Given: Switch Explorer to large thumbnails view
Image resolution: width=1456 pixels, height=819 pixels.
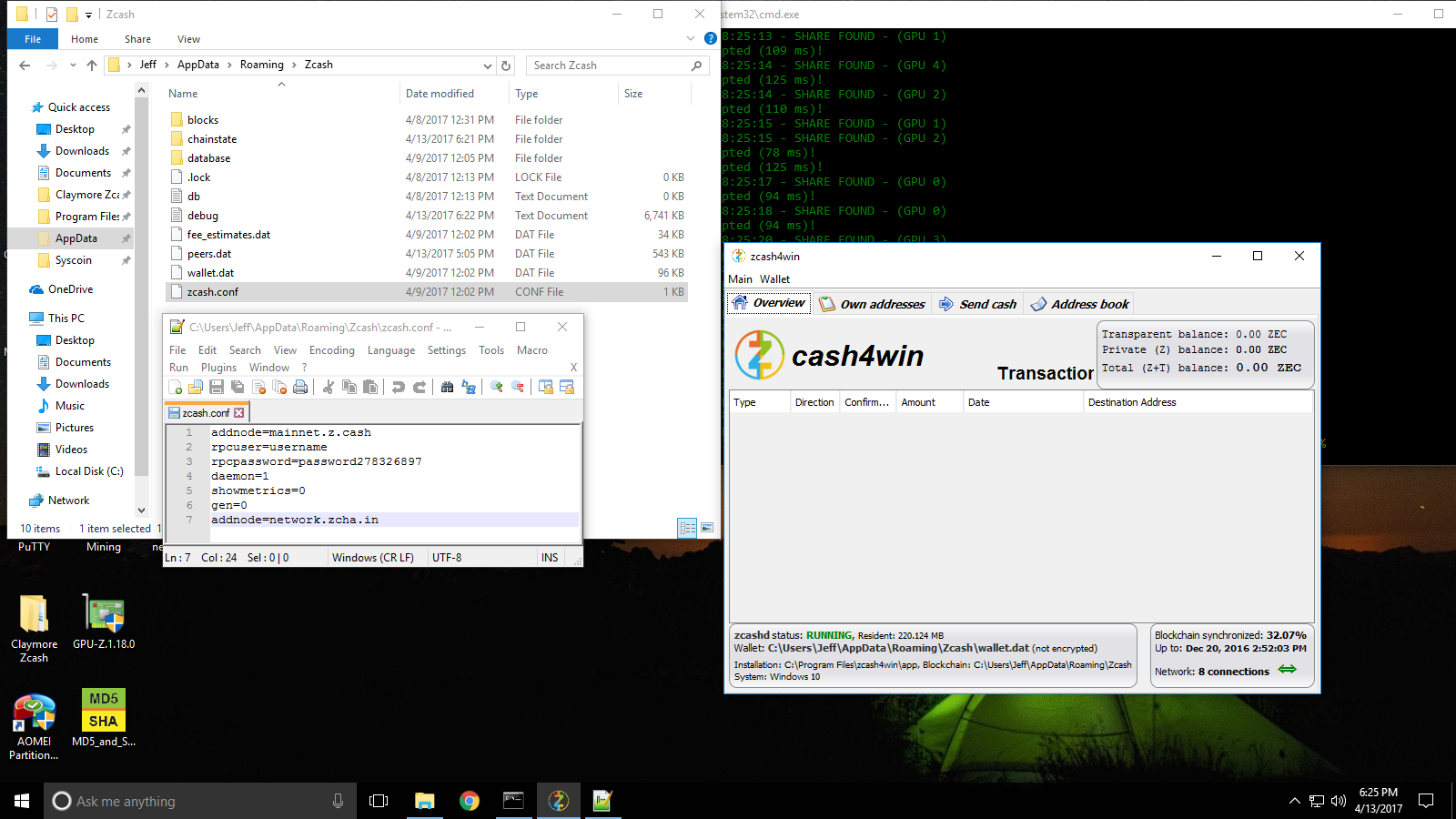Looking at the screenshot, I should tap(707, 528).
